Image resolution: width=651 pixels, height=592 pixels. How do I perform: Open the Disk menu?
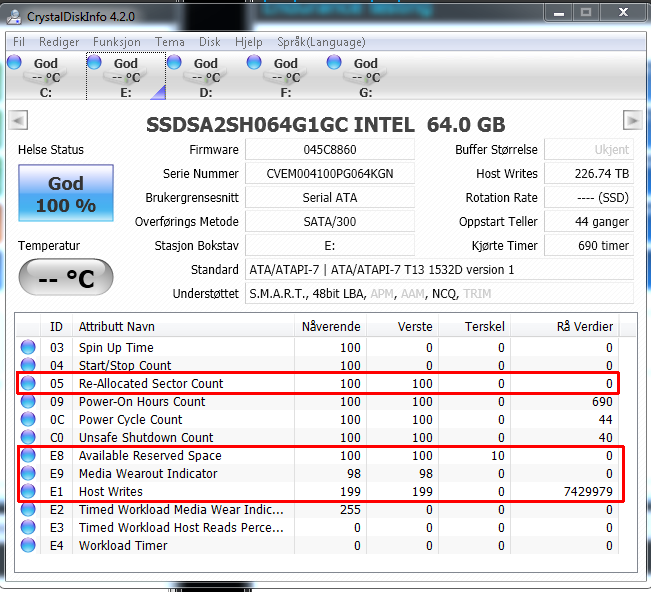pyautogui.click(x=210, y=42)
